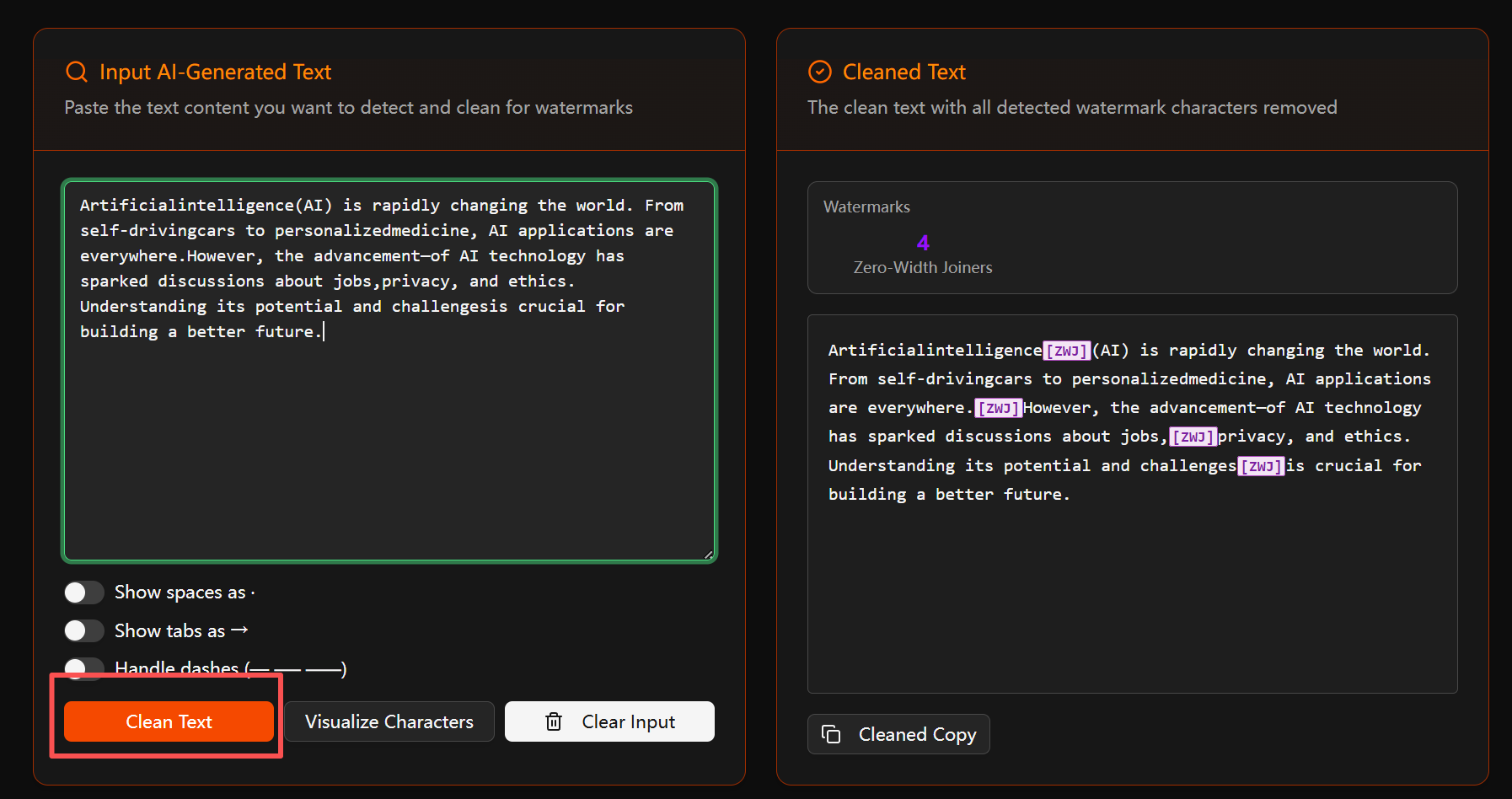Click the trash can icon in Clear Input

click(x=554, y=721)
